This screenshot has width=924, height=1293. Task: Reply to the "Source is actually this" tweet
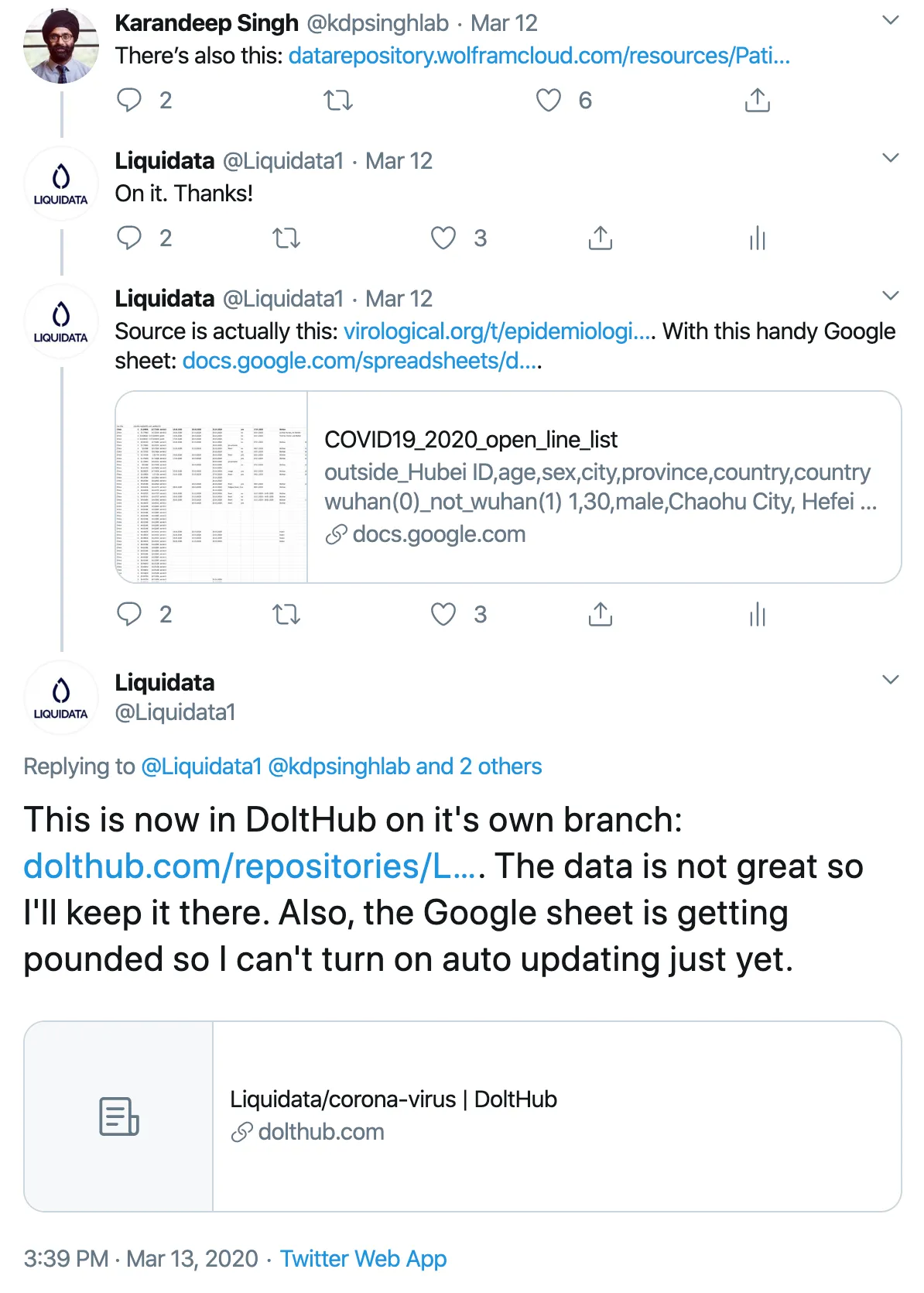[129, 615]
